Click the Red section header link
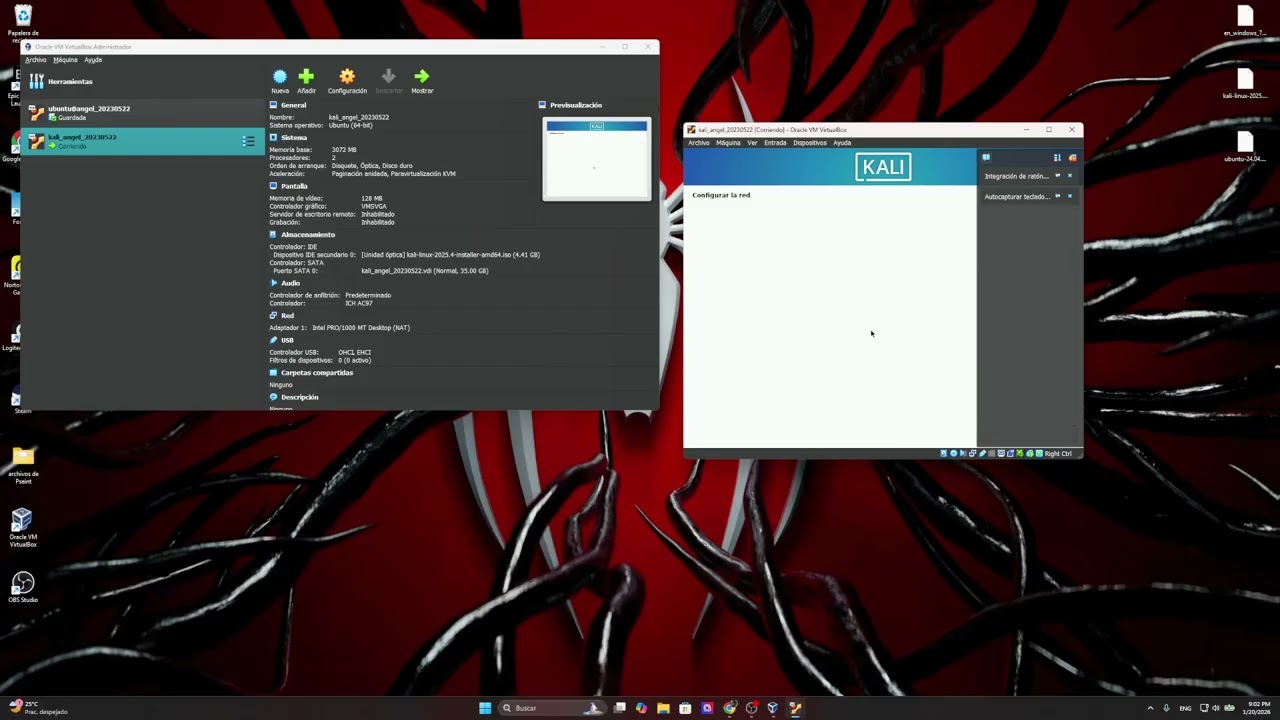Viewport: 1280px width, 720px height. (x=287, y=316)
